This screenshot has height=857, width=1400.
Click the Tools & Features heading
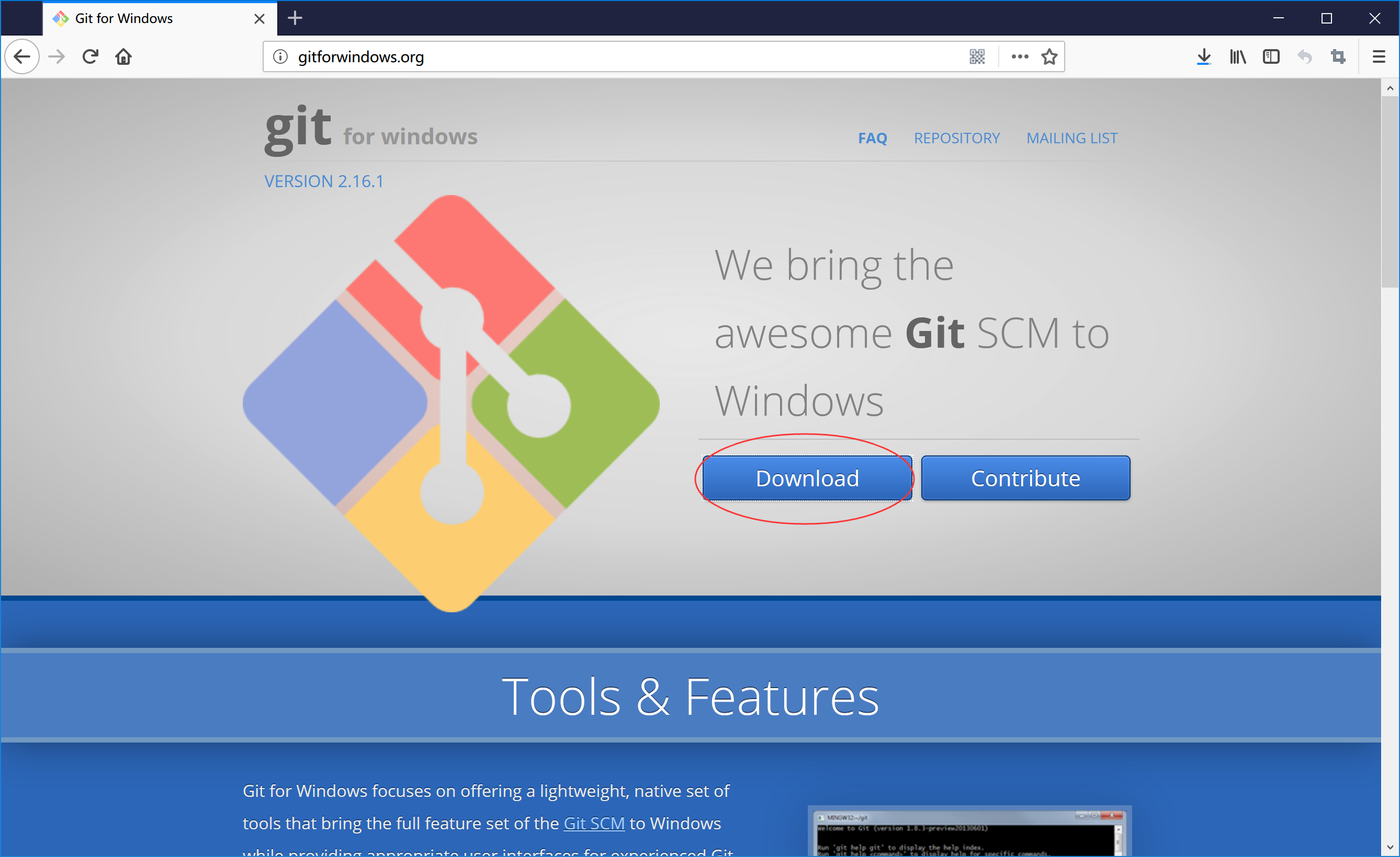[691, 696]
